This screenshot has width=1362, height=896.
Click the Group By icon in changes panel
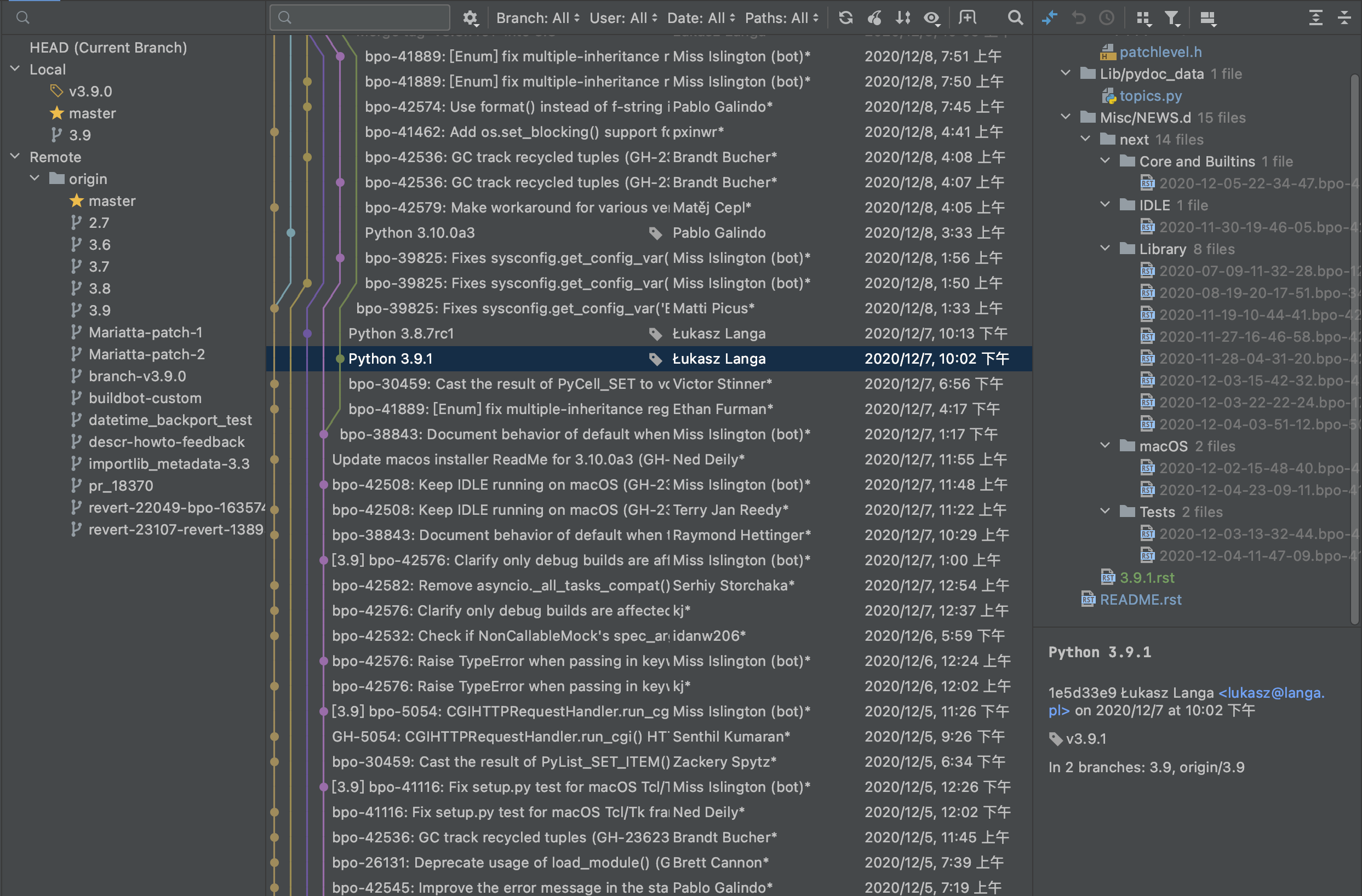tap(1143, 18)
